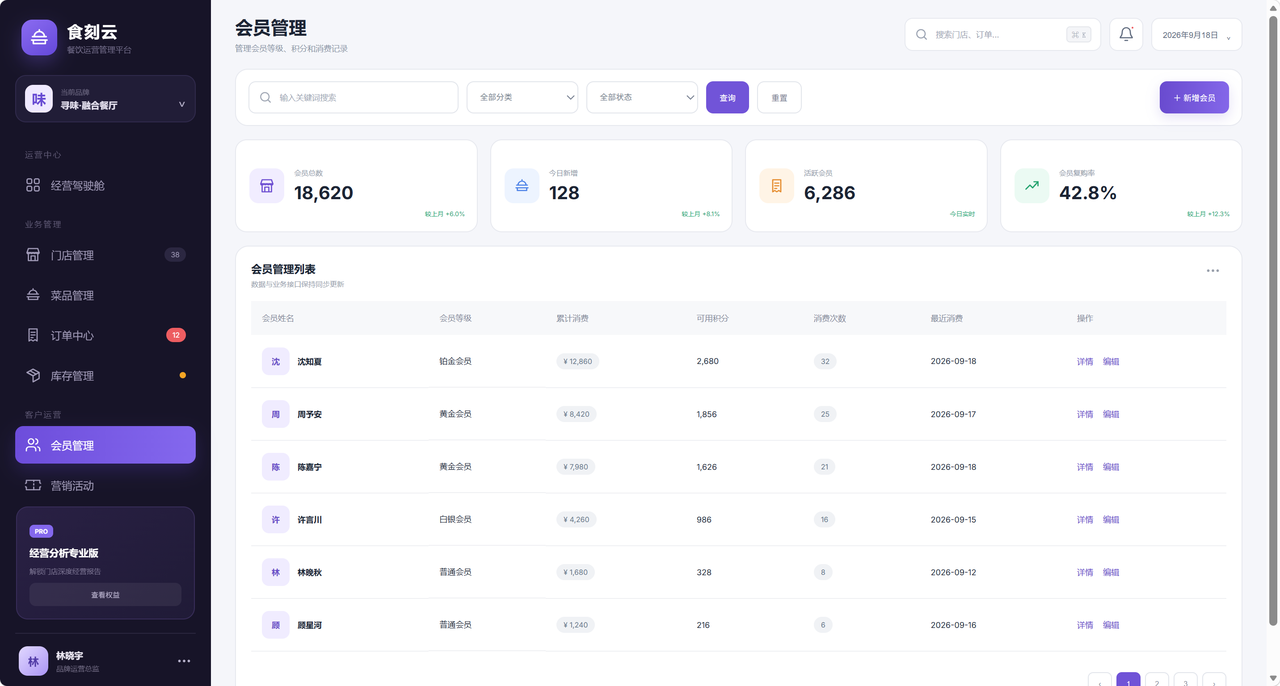Open the 全部分类 dropdown
Screen dimensions: 1280x686
(x=523, y=97)
